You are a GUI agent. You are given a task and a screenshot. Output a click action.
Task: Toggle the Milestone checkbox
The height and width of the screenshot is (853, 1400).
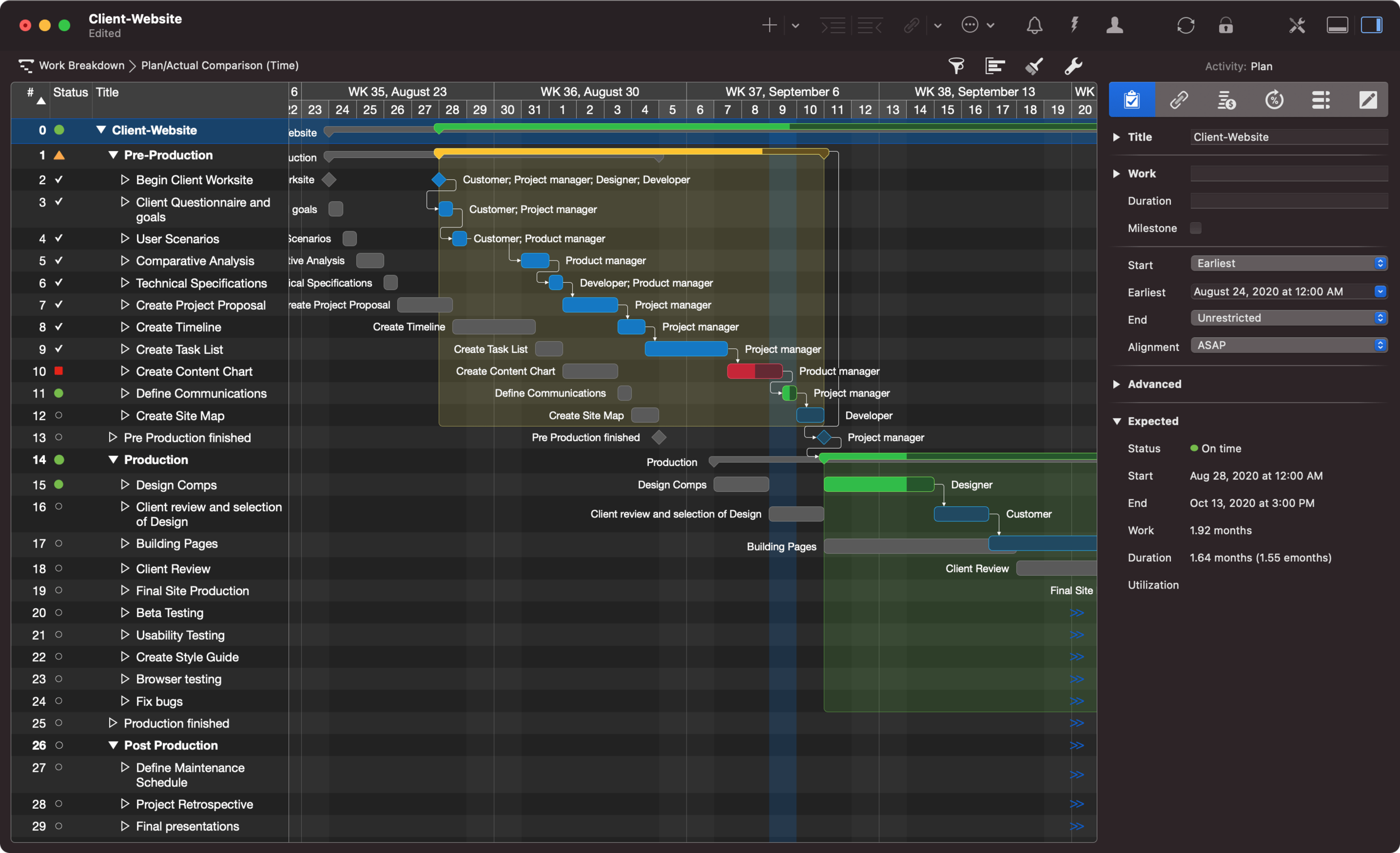point(1196,228)
